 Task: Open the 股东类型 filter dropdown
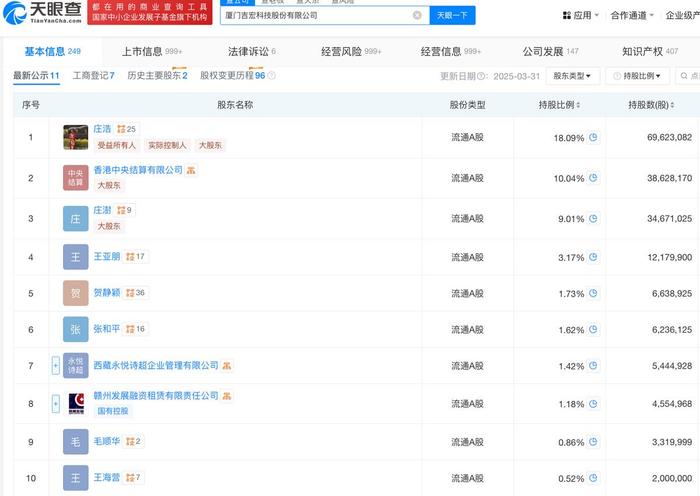[x=572, y=76]
